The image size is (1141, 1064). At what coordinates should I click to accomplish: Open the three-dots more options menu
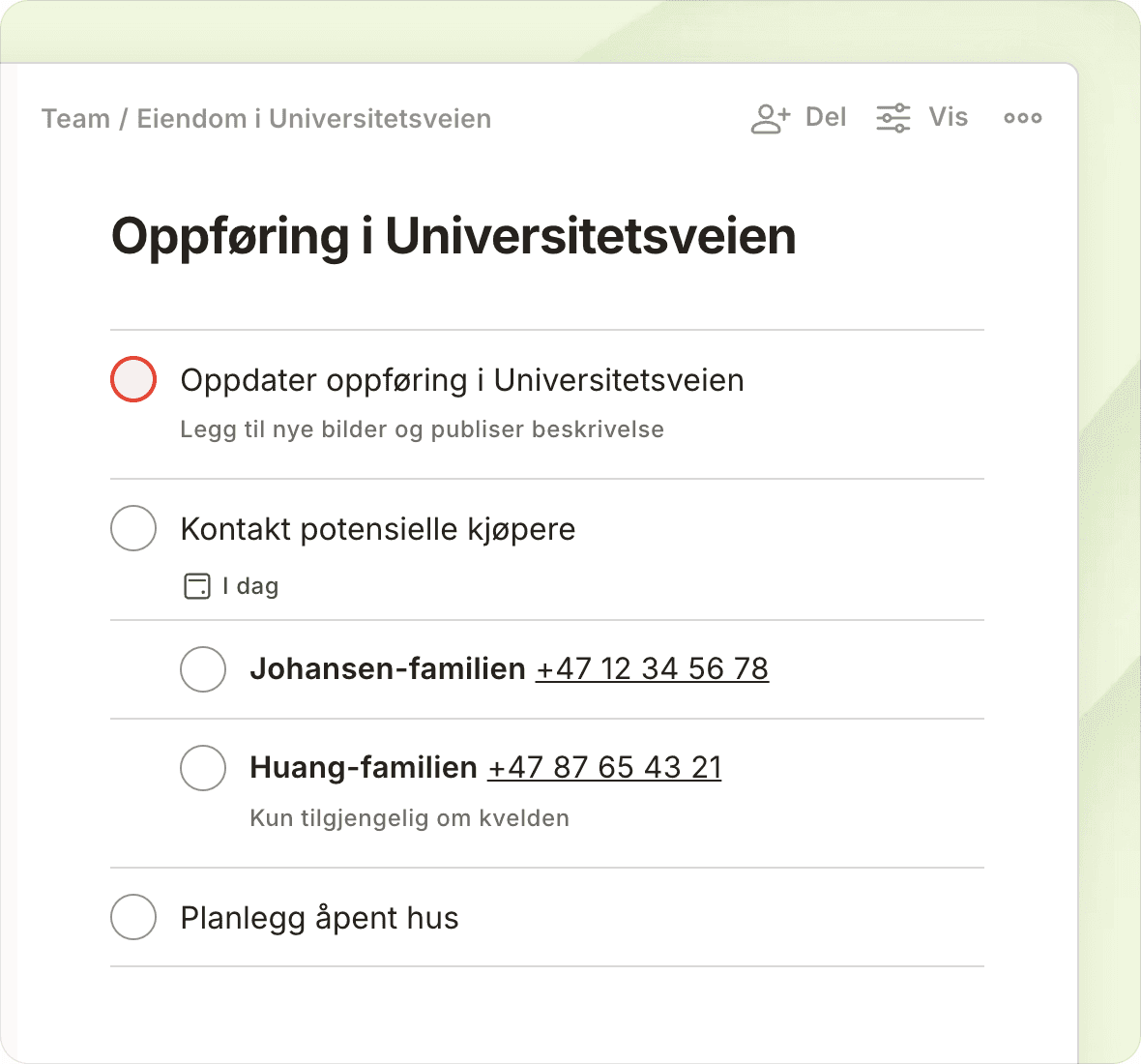point(1022,118)
